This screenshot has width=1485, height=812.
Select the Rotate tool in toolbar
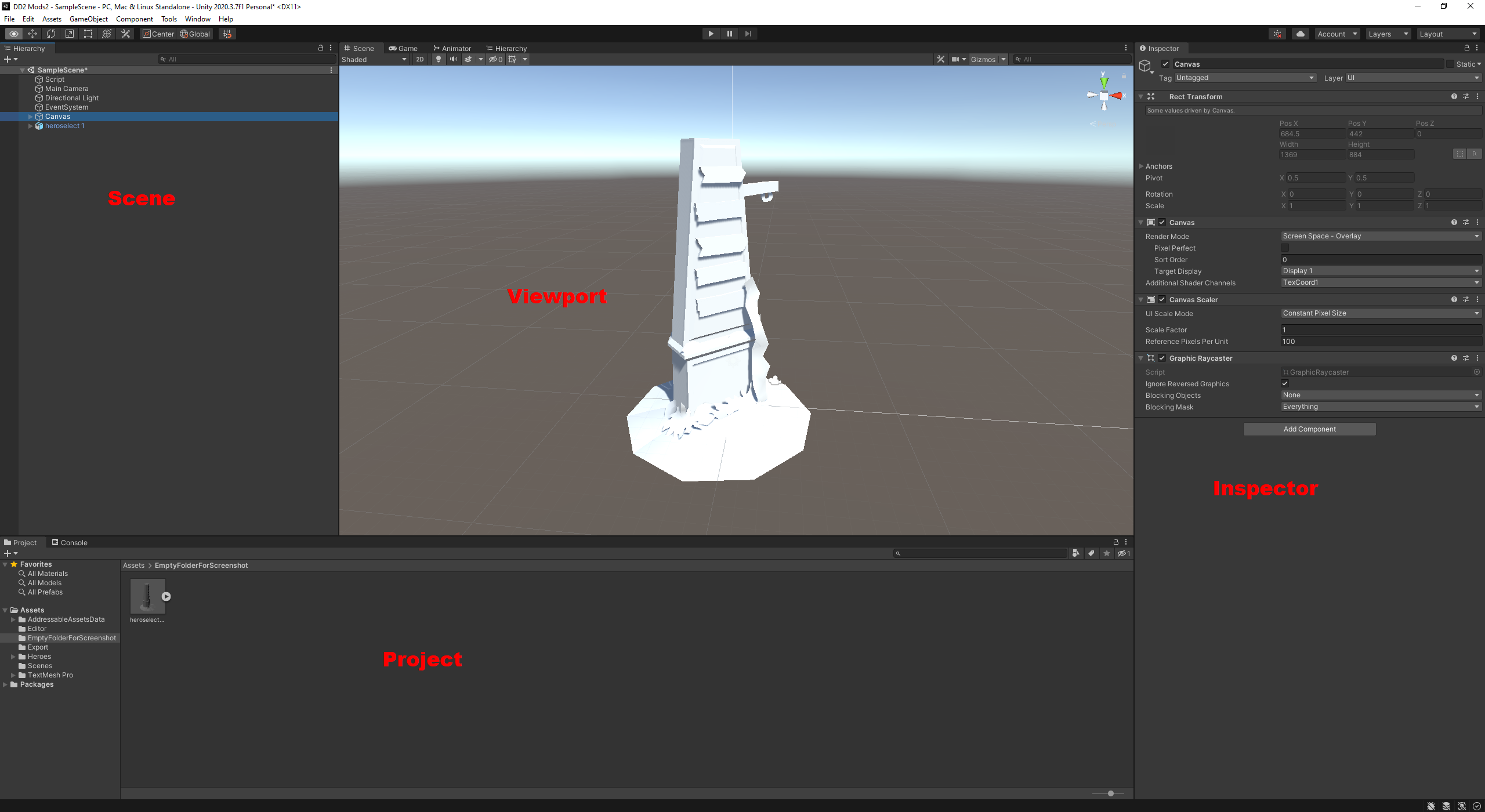pos(51,34)
